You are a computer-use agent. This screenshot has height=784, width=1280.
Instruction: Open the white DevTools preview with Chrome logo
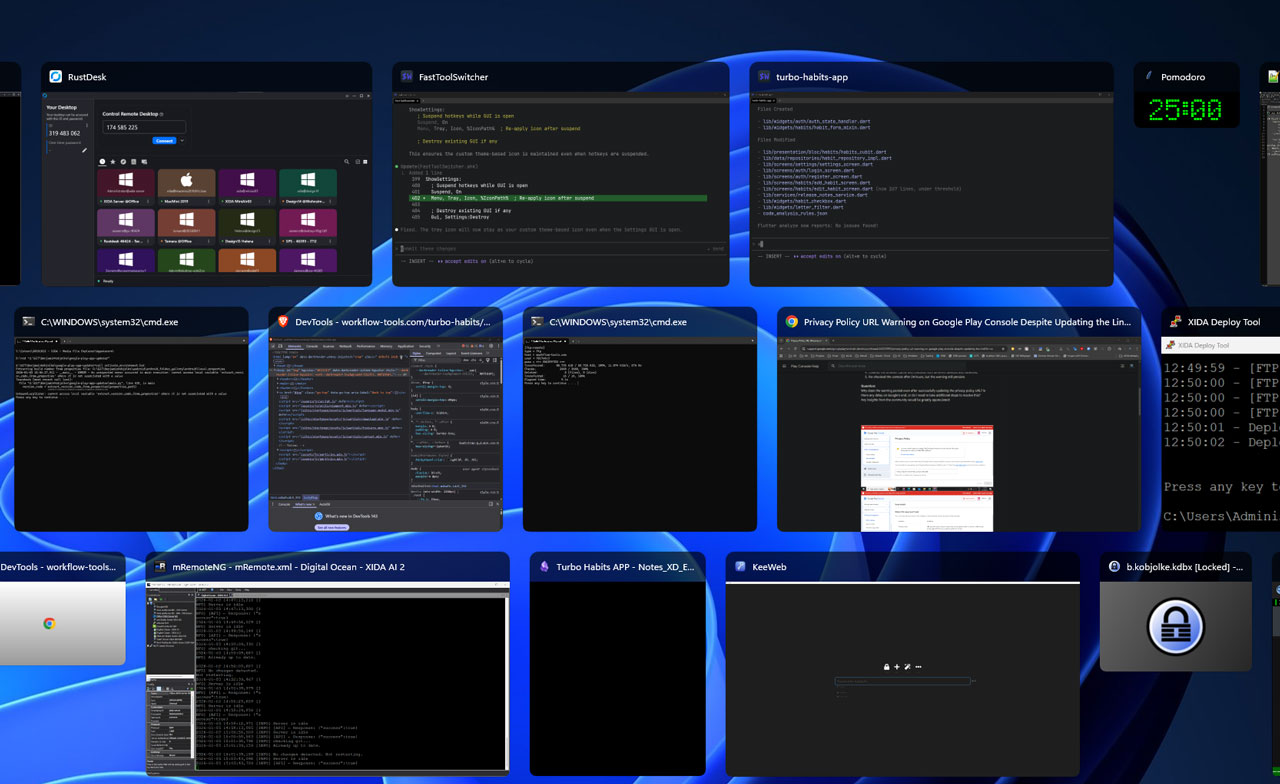point(62,624)
